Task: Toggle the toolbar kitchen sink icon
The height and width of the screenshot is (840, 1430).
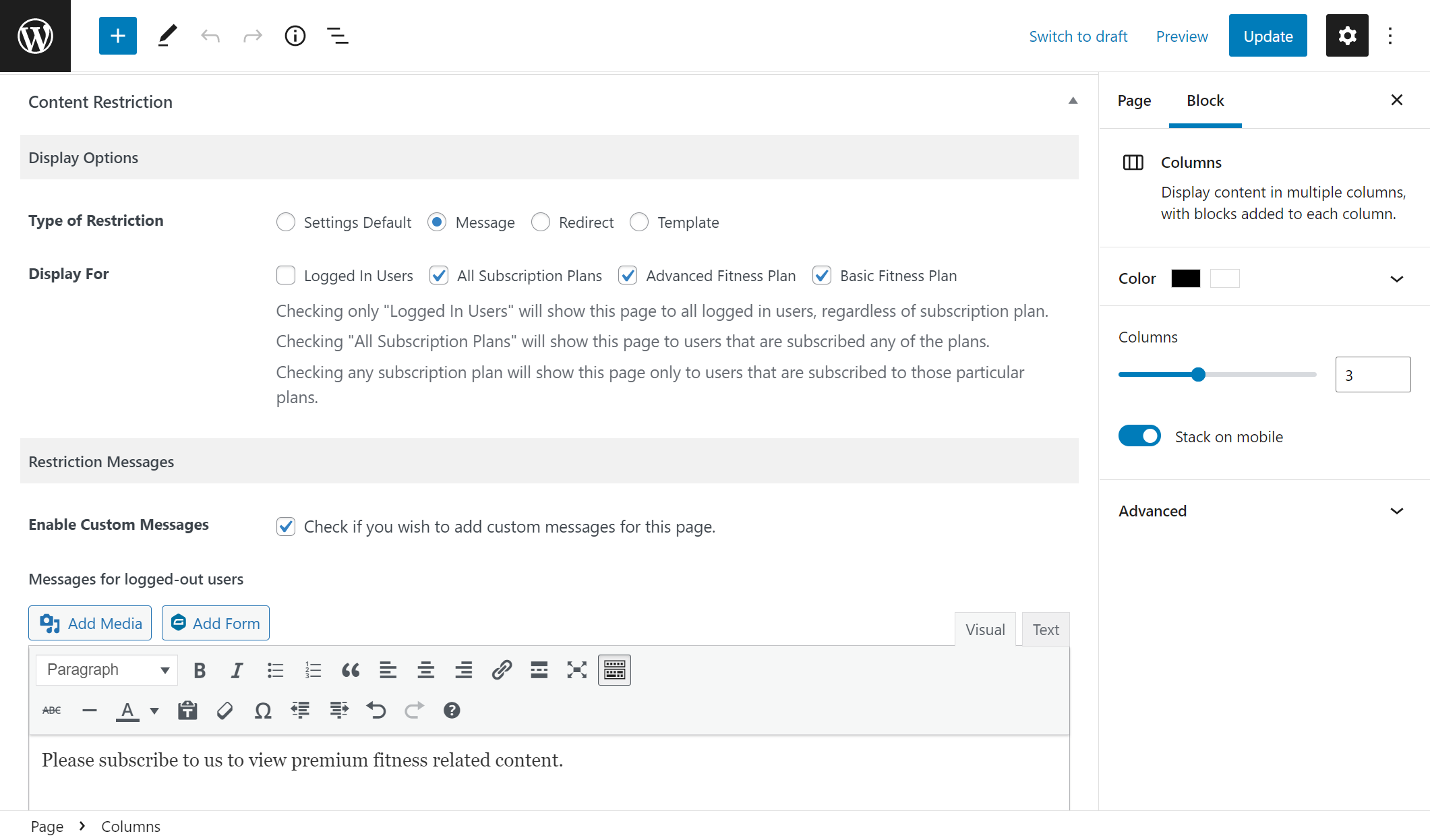Action: click(x=614, y=670)
